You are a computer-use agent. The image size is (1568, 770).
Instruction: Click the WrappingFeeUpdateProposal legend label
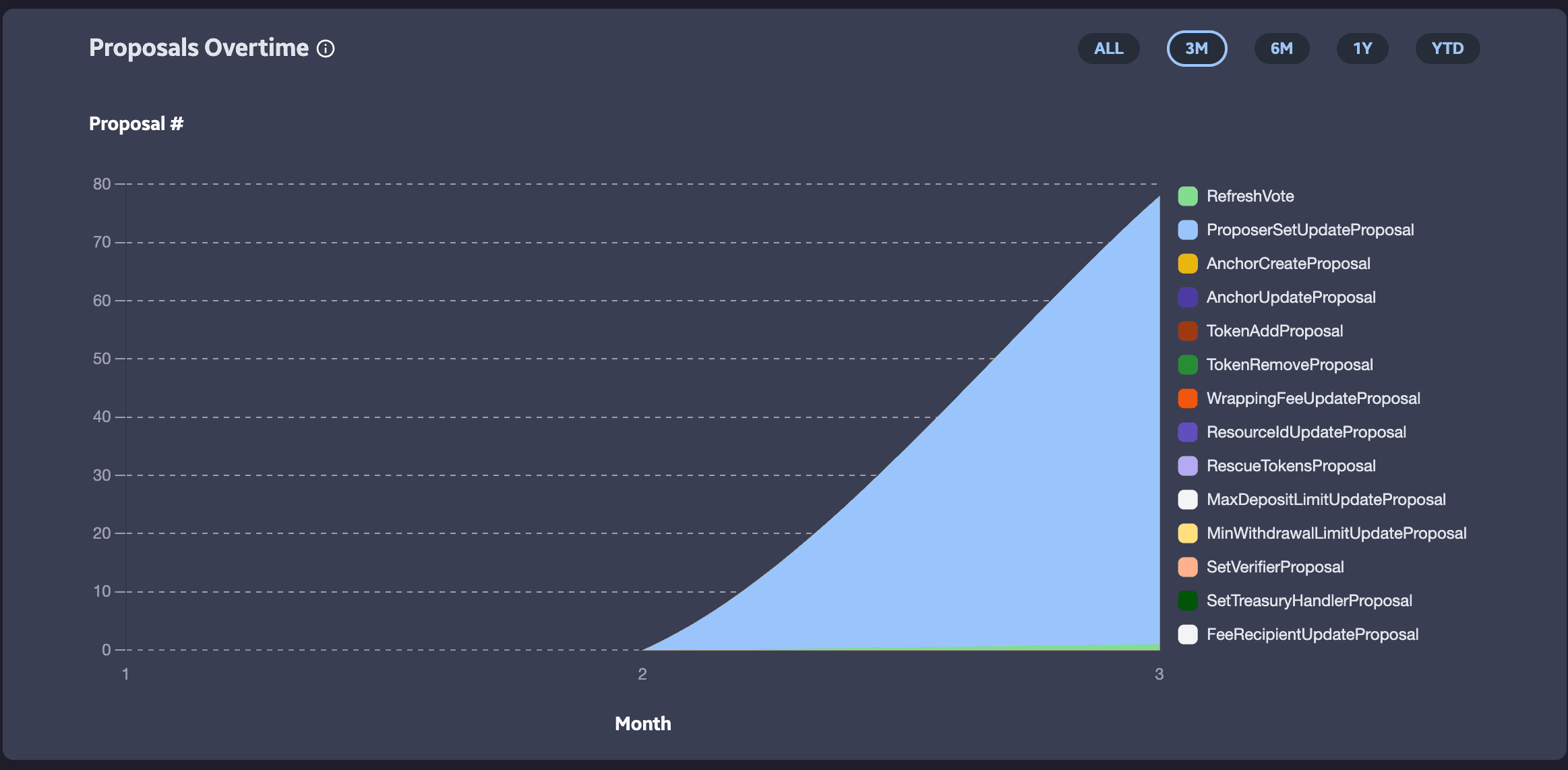pyautogui.click(x=1313, y=398)
